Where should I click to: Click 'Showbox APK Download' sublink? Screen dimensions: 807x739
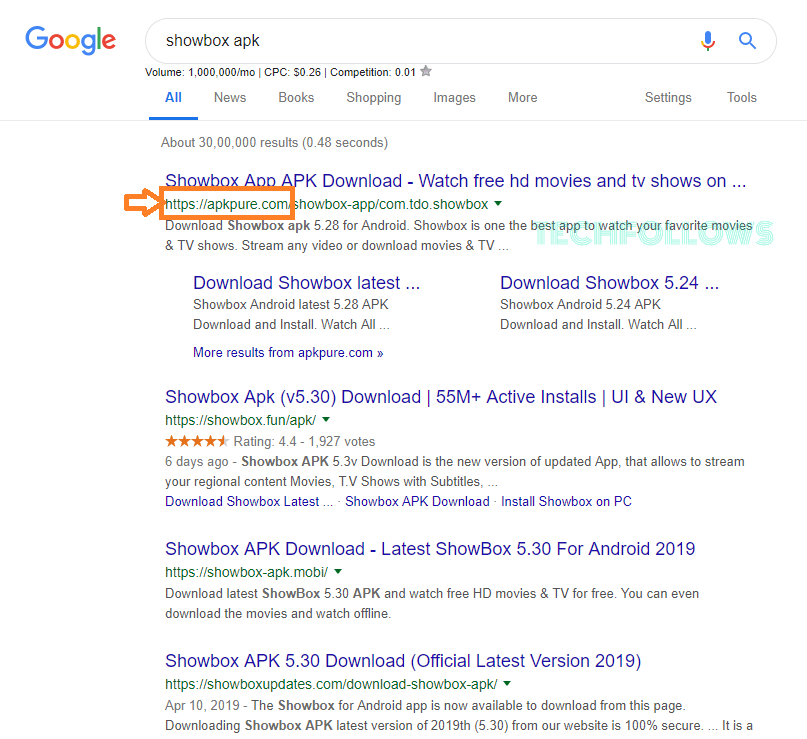(x=417, y=501)
